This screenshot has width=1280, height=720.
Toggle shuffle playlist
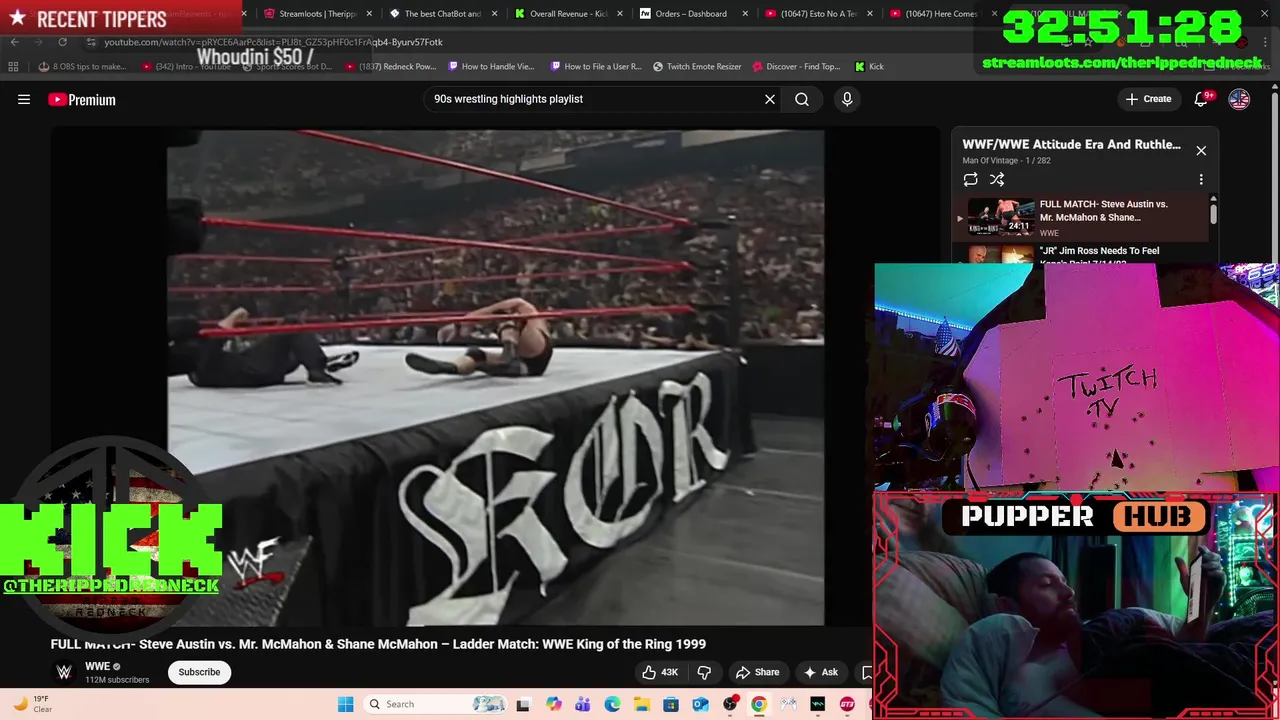(997, 179)
